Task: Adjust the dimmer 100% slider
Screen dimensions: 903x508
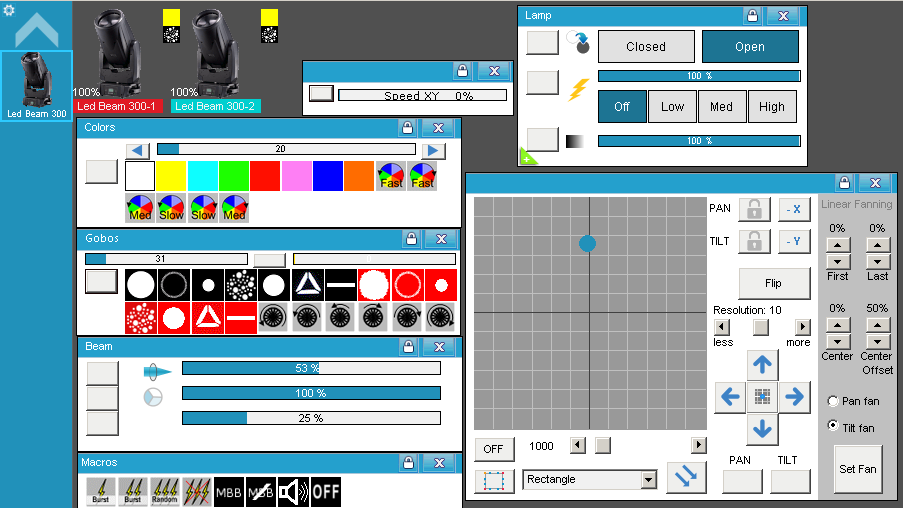Action: click(699, 141)
